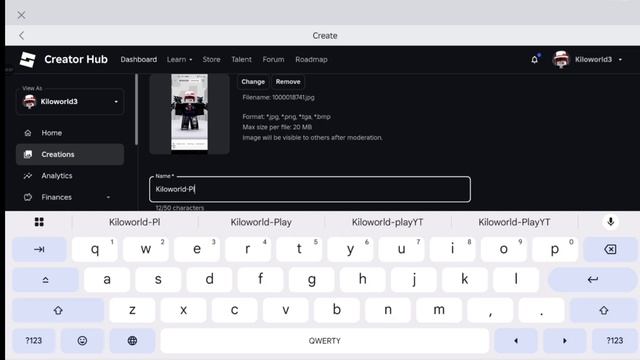Open the emoji keyboard

(x=82, y=341)
